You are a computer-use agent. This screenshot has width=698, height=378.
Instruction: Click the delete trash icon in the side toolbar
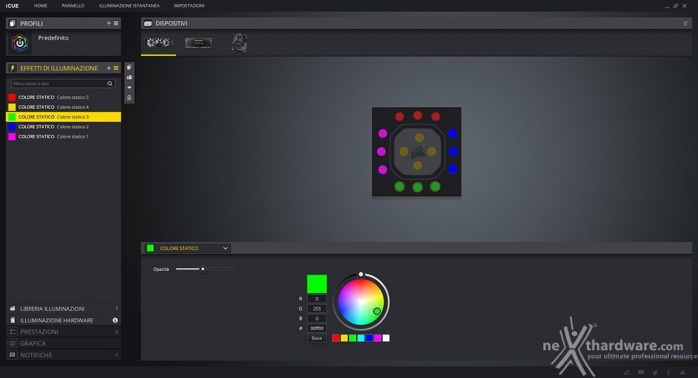129,98
